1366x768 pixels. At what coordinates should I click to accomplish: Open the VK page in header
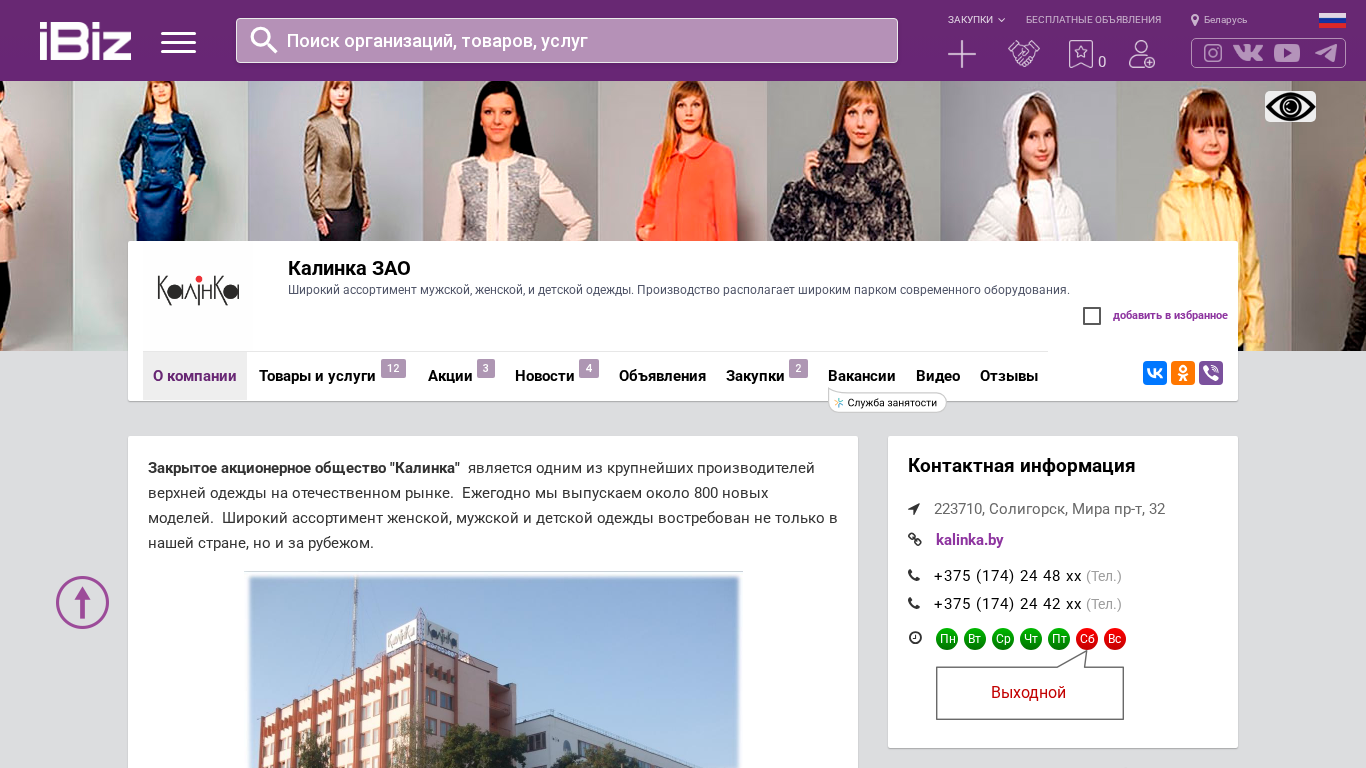click(x=1248, y=53)
